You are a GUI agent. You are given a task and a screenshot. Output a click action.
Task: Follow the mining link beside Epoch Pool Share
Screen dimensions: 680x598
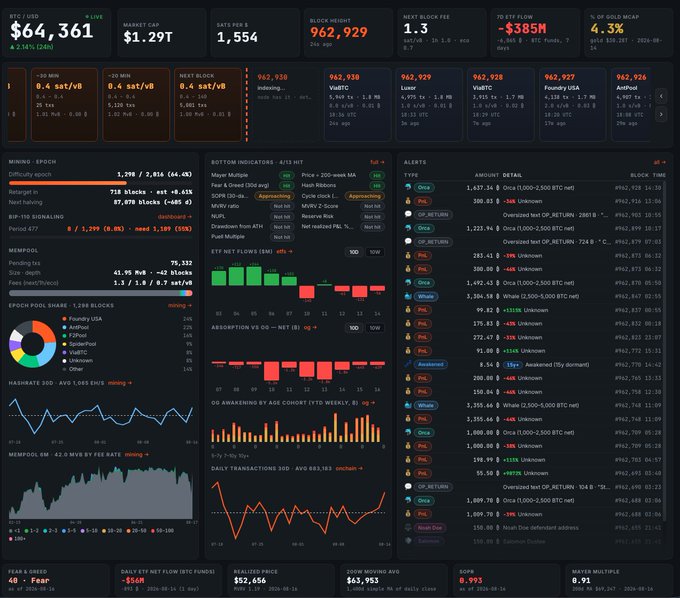[x=180, y=305]
